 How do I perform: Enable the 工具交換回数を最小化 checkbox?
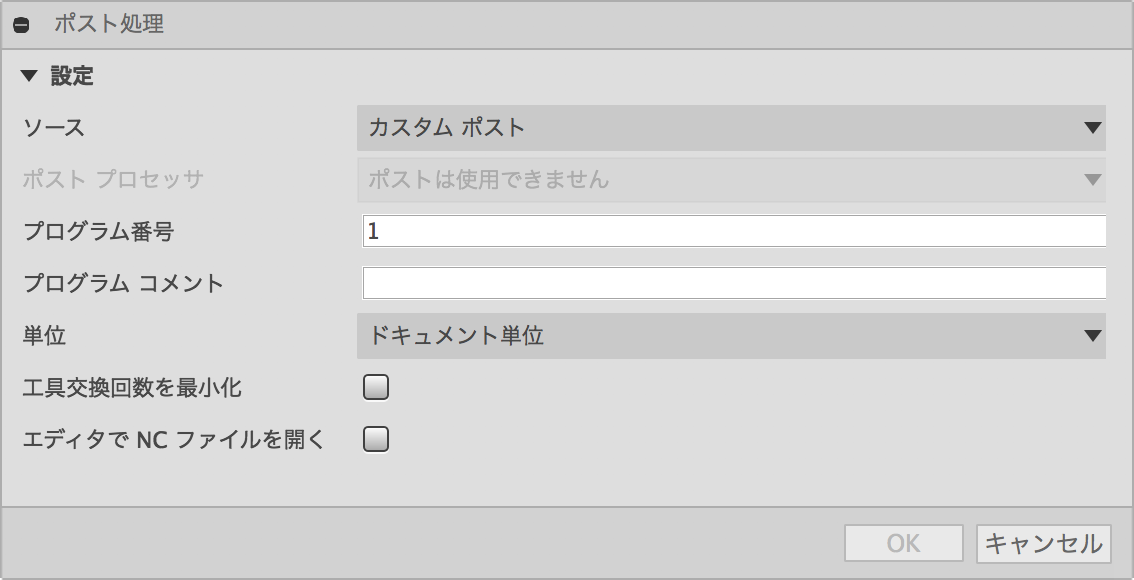(x=375, y=387)
